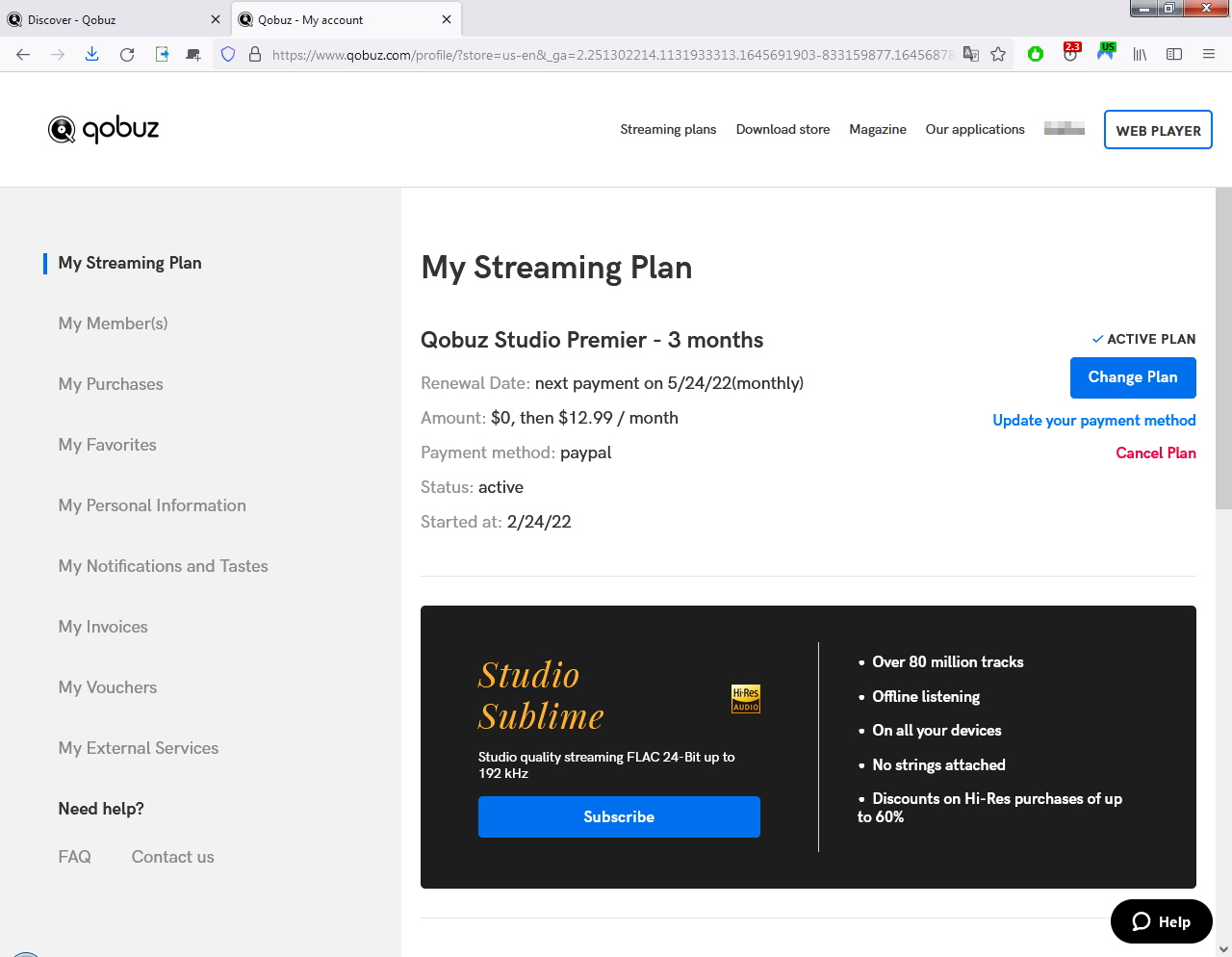
Task: Click the red Cancel Plan link
Action: tap(1156, 453)
